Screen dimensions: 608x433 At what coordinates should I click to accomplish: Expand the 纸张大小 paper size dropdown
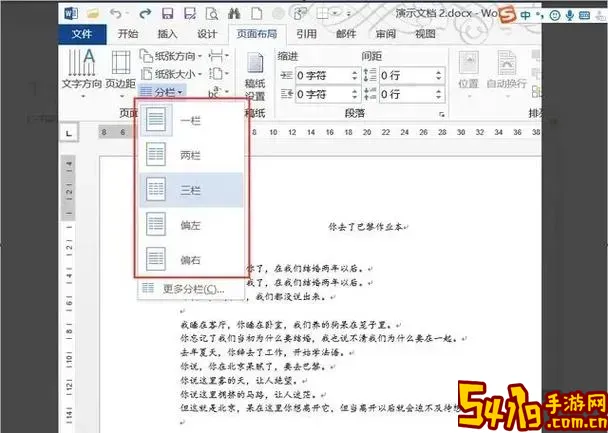pyautogui.click(x=171, y=74)
